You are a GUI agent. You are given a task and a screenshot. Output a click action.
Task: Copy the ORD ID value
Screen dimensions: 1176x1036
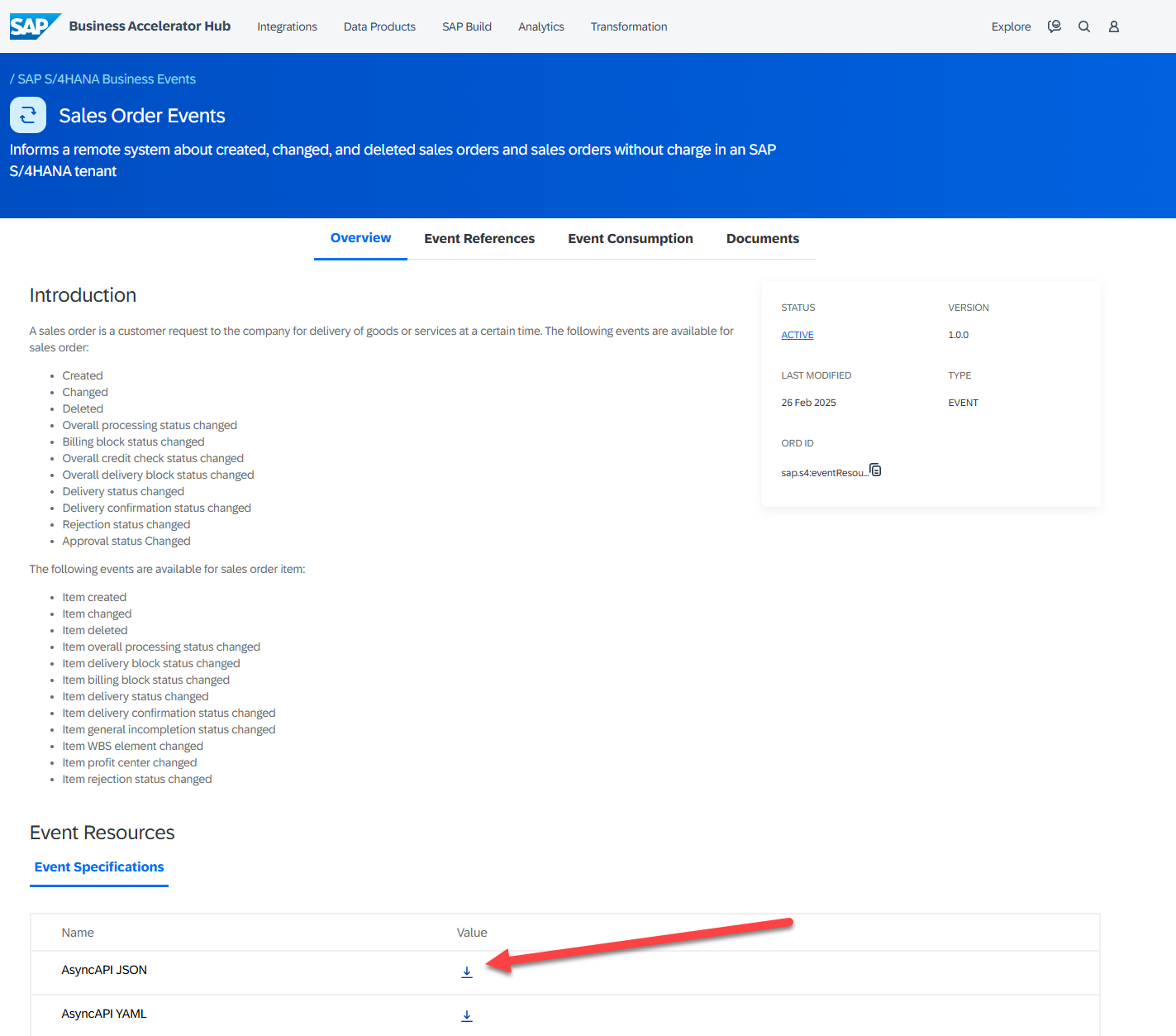875,470
